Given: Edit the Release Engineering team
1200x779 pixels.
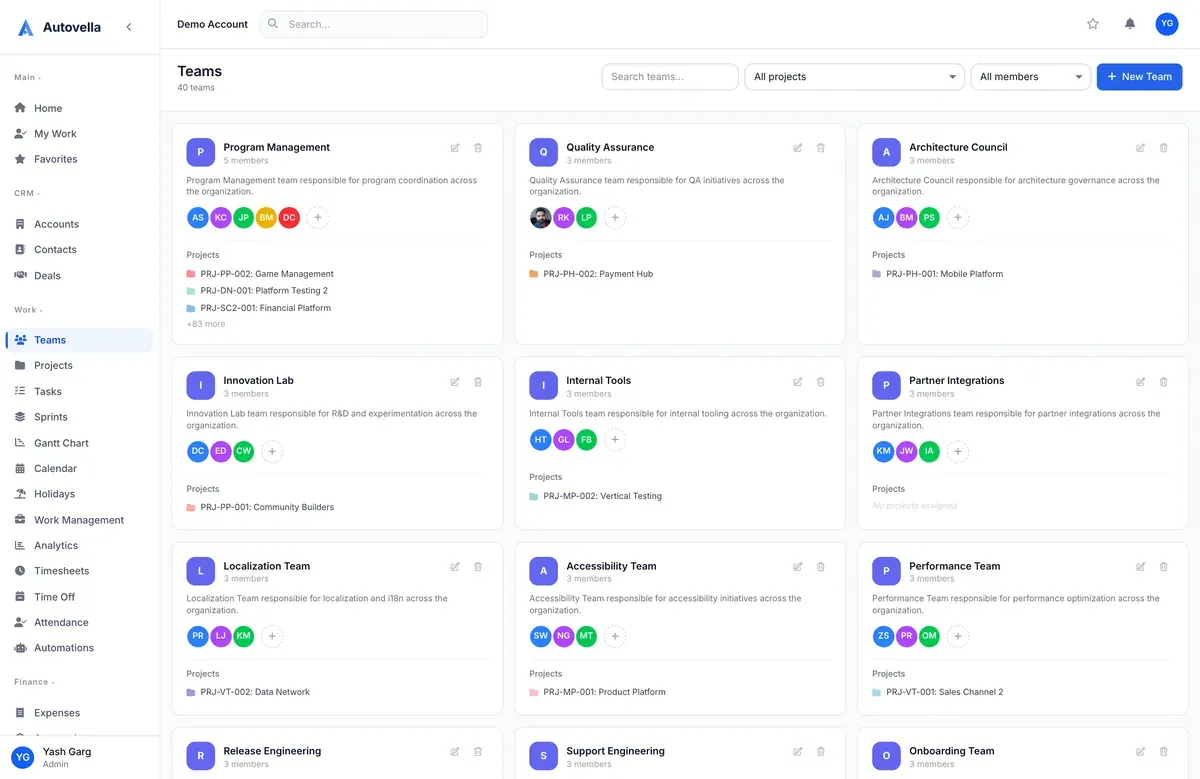Looking at the screenshot, I should [455, 752].
